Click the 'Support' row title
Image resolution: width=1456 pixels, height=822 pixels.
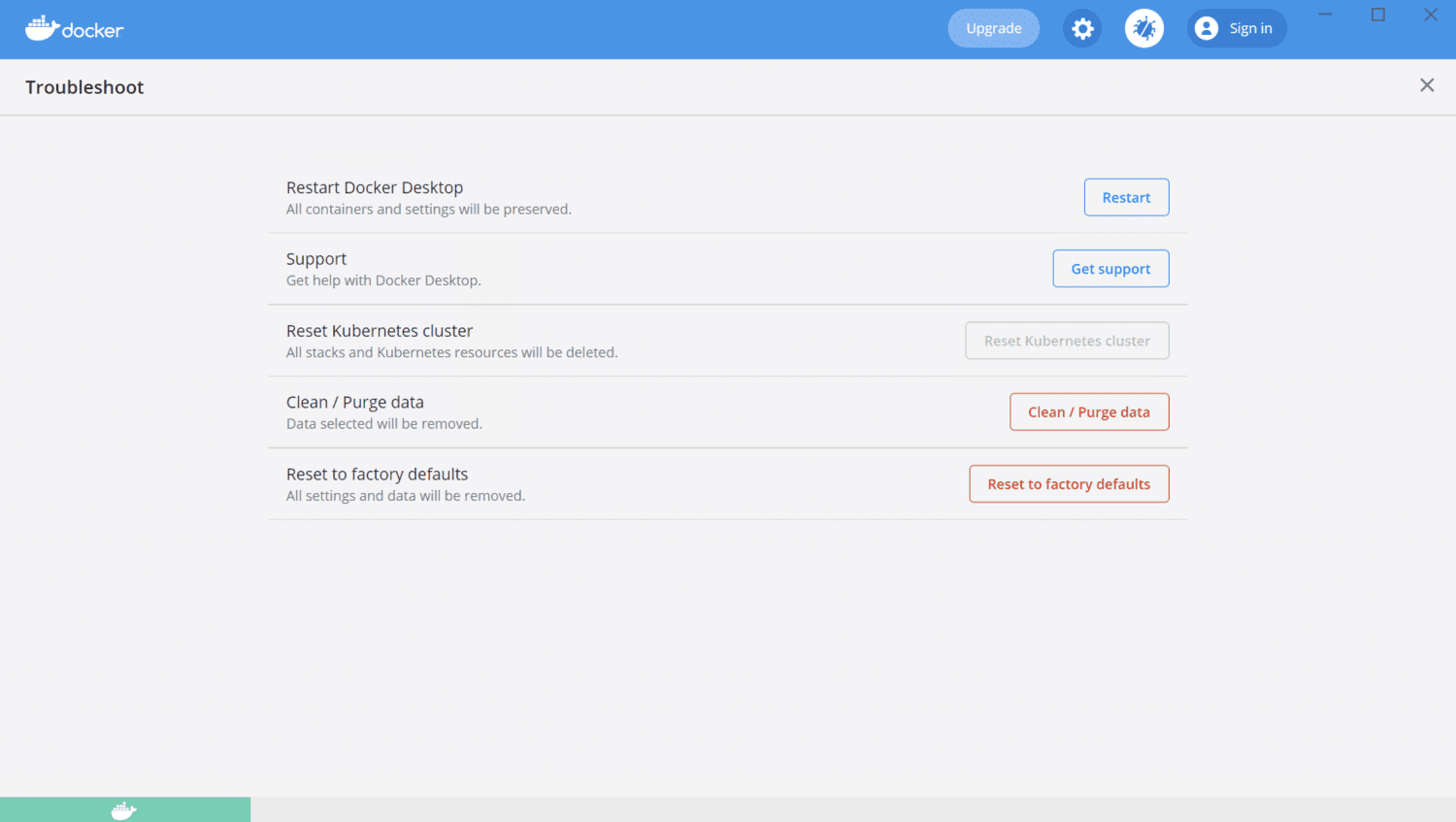pos(316,259)
